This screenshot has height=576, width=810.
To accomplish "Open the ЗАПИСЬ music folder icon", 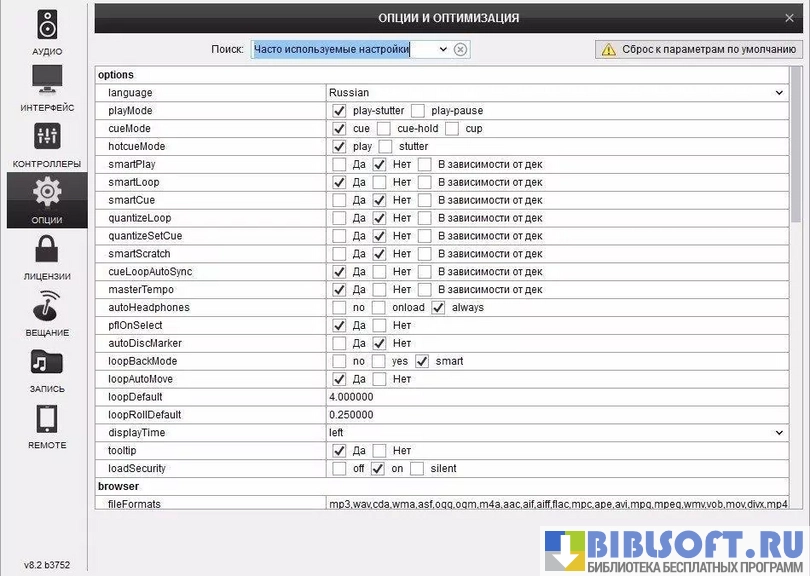I will tap(47, 362).
